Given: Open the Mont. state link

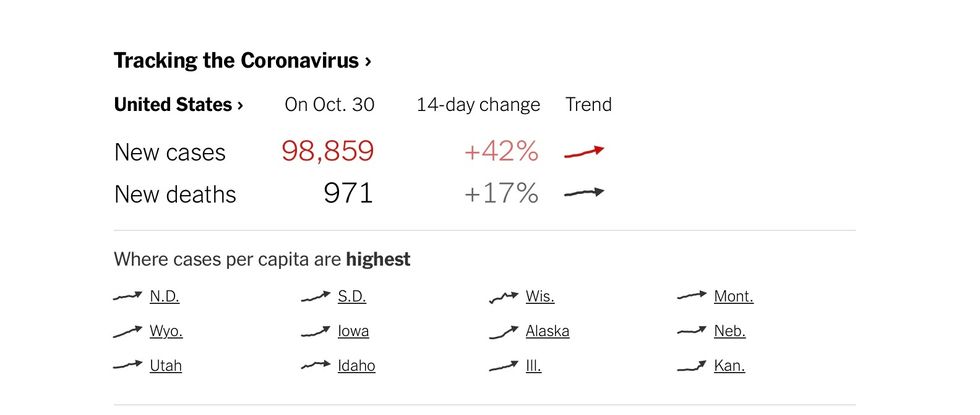Looking at the screenshot, I should 734,296.
